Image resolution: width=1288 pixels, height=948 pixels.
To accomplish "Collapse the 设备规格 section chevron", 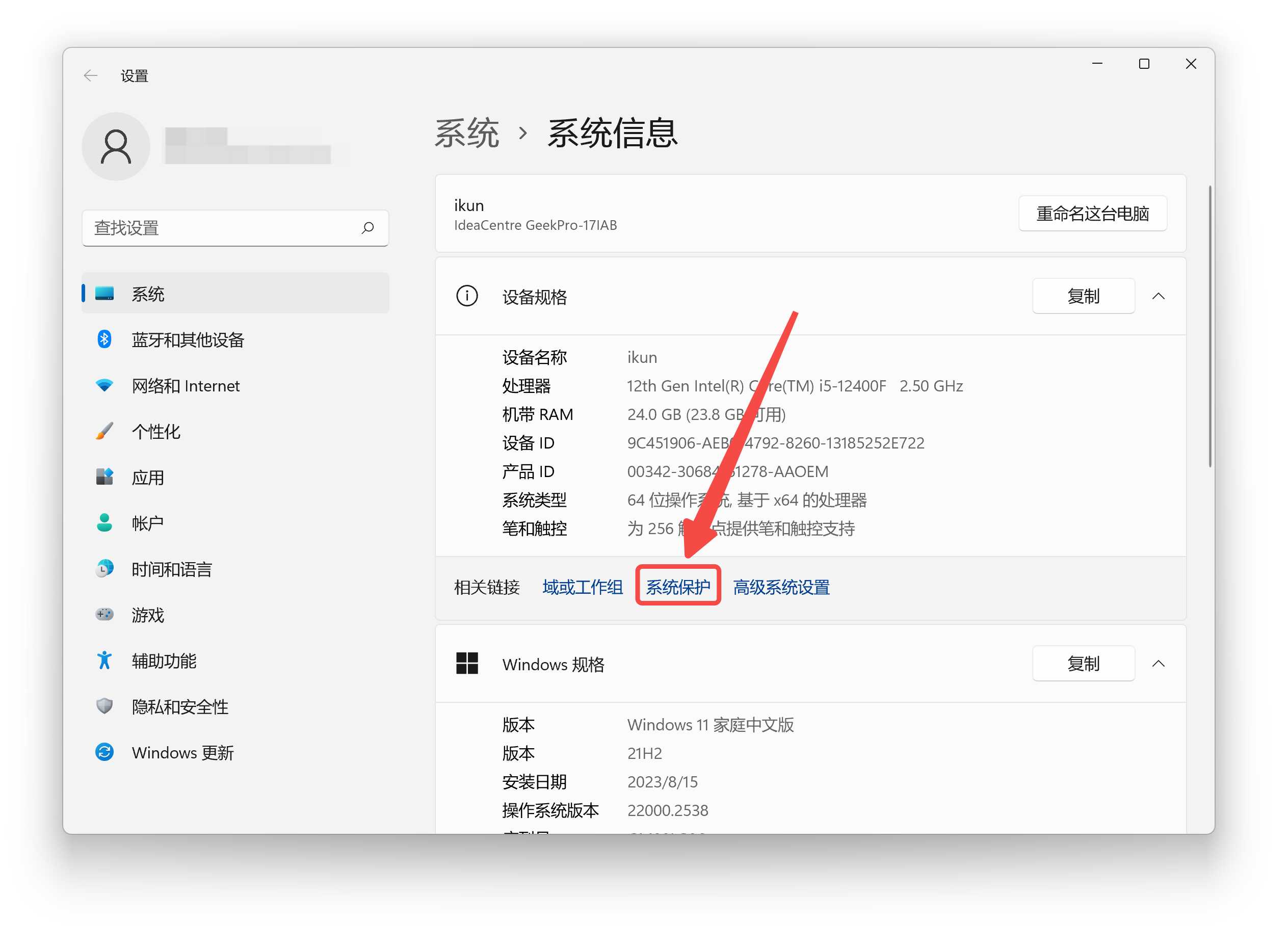I will pos(1159,296).
